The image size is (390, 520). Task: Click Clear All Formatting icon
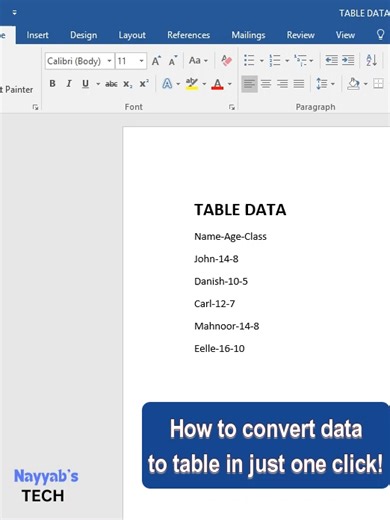226,61
